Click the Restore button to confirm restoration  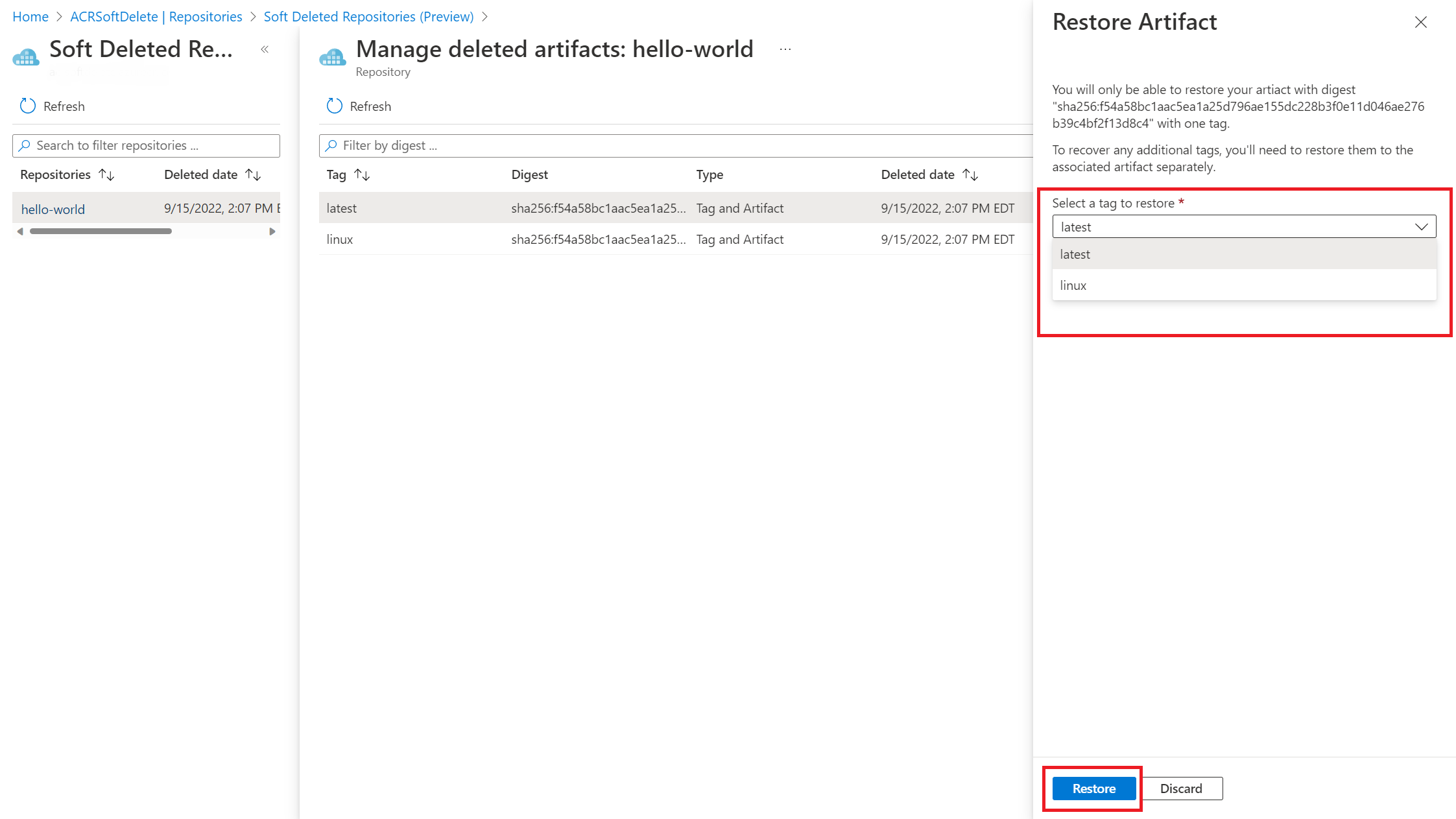tap(1093, 788)
